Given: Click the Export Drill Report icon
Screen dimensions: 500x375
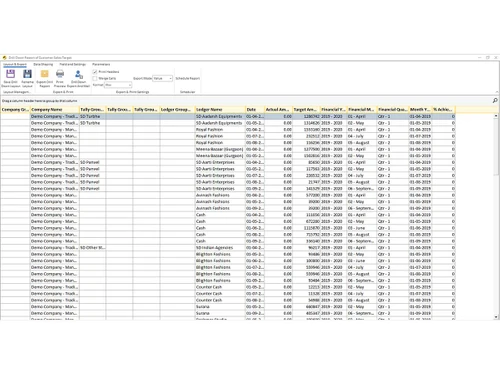Looking at the screenshot, I should click(45, 74).
